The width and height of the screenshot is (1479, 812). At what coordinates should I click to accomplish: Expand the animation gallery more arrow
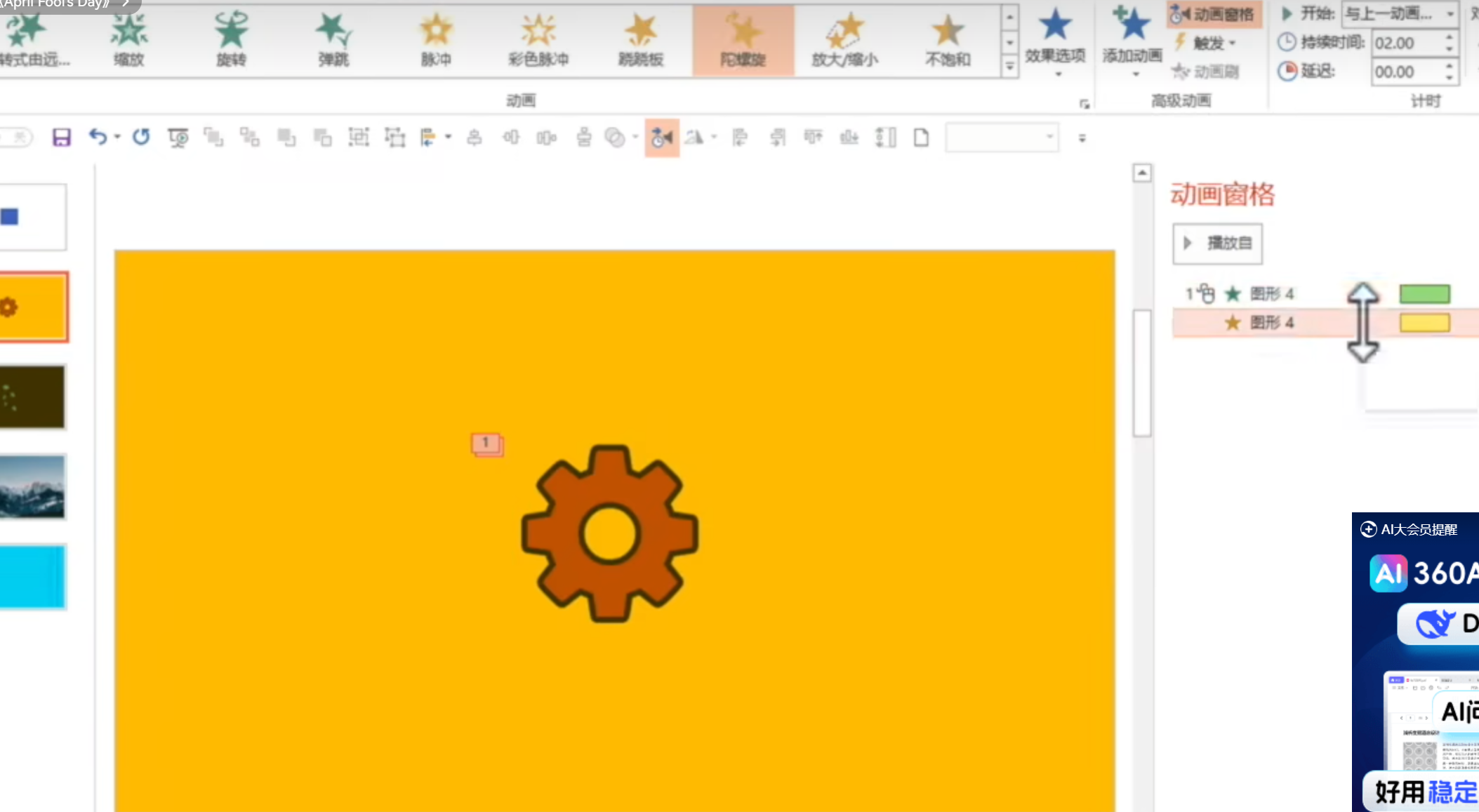pyautogui.click(x=1009, y=67)
